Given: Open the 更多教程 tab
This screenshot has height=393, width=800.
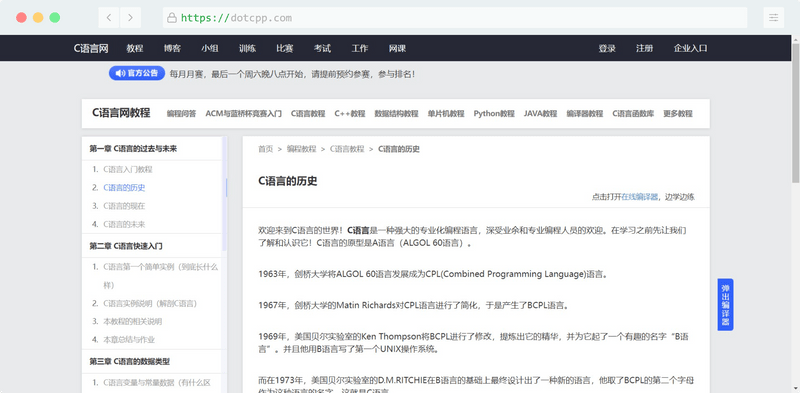Looking at the screenshot, I should coord(678,114).
